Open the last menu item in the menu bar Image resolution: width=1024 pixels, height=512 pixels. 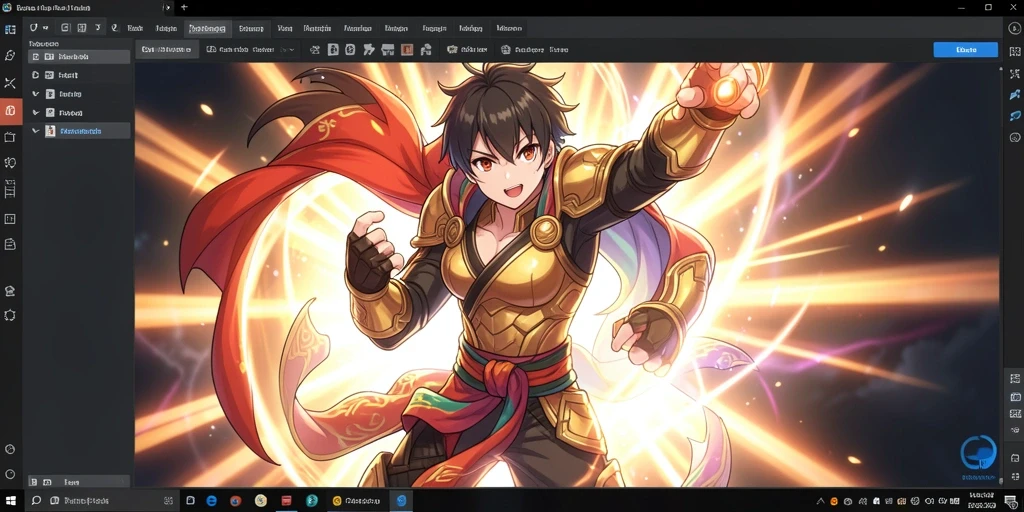[x=509, y=28]
